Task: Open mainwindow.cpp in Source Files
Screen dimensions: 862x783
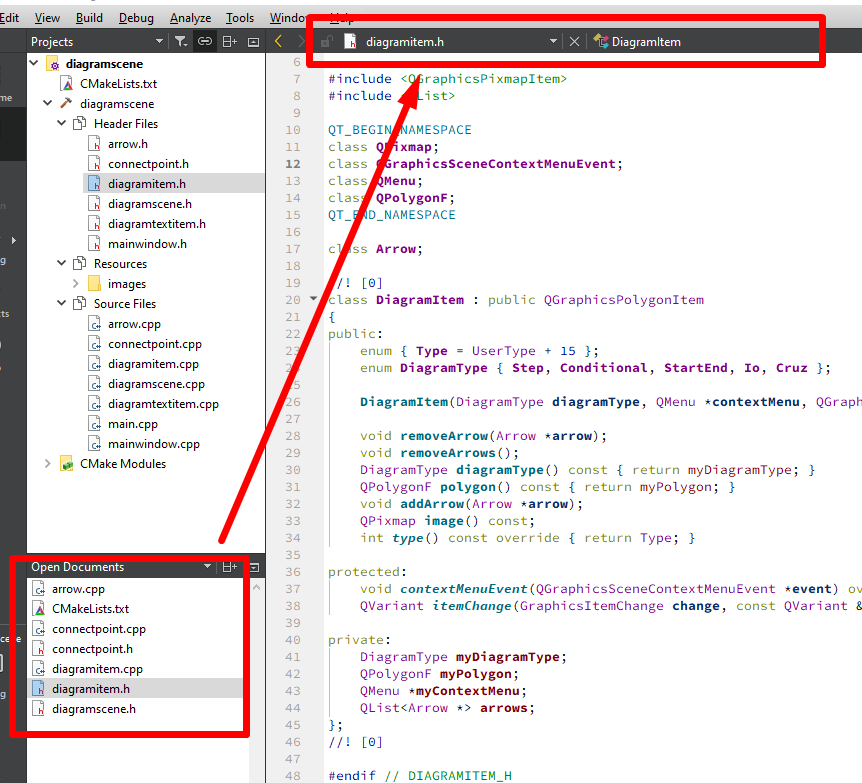Action: pos(154,444)
